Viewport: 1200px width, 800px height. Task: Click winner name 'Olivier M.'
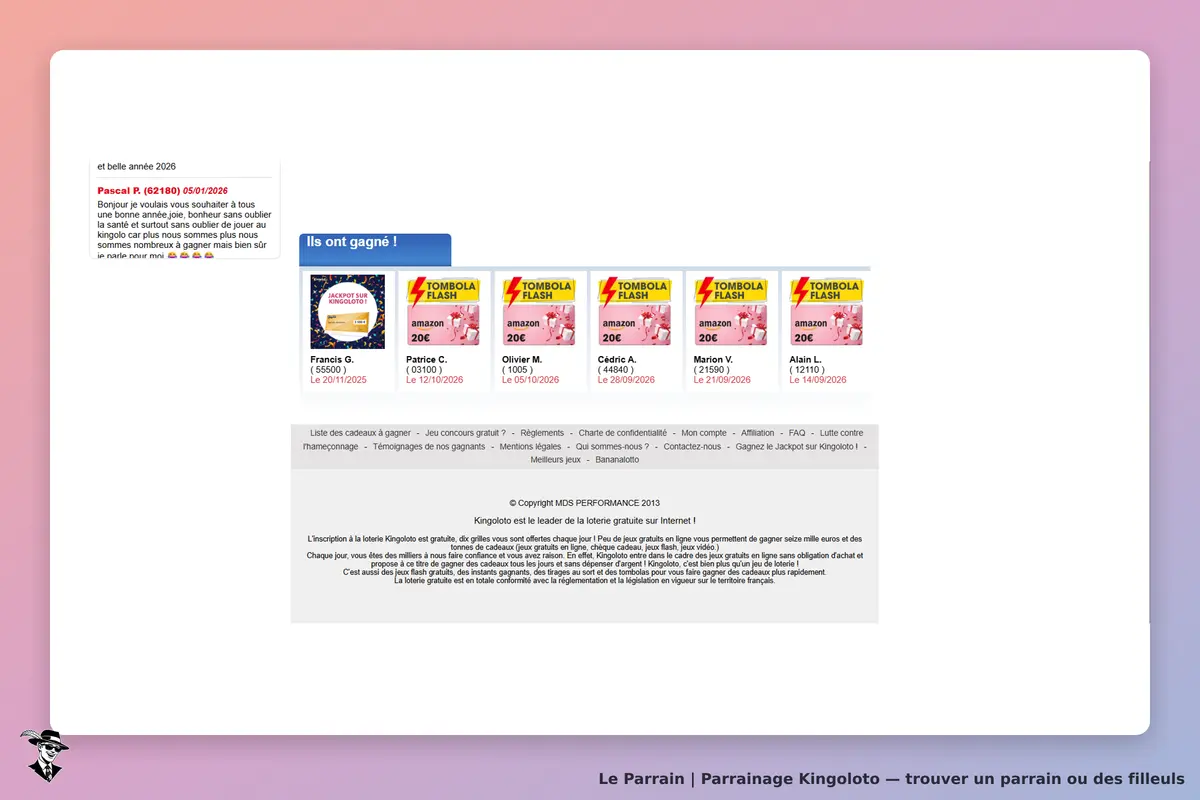522,359
